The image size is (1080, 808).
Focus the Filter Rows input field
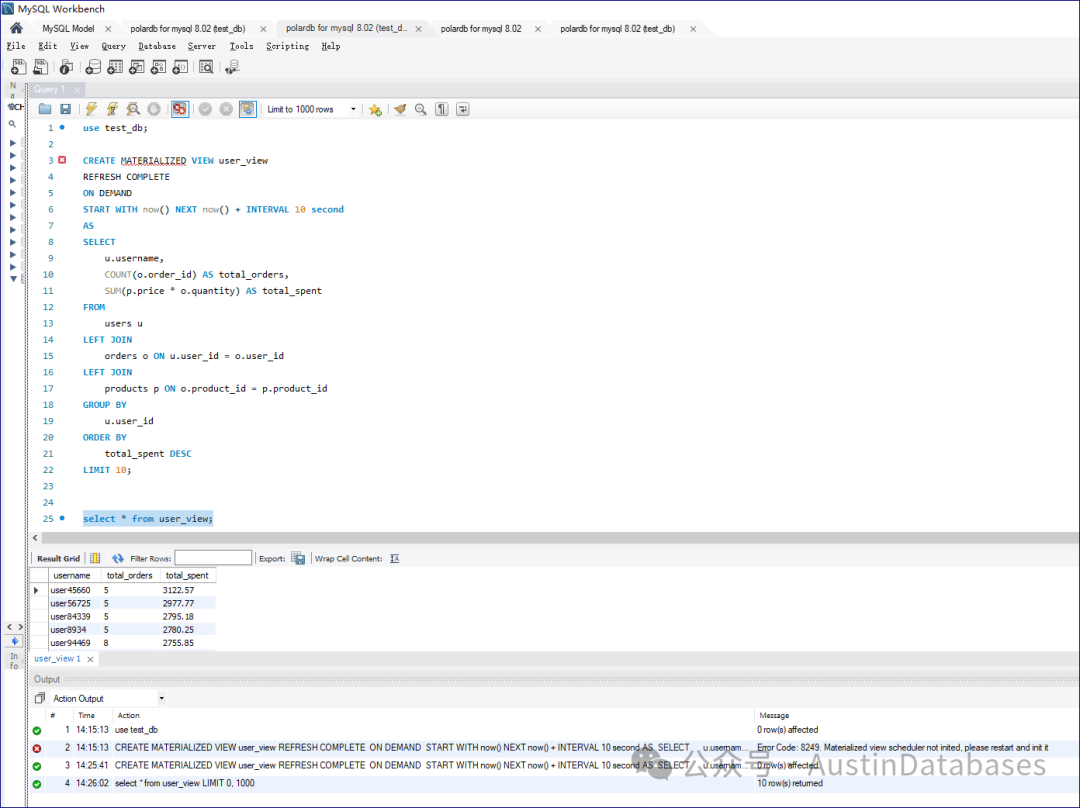pyautogui.click(x=213, y=558)
